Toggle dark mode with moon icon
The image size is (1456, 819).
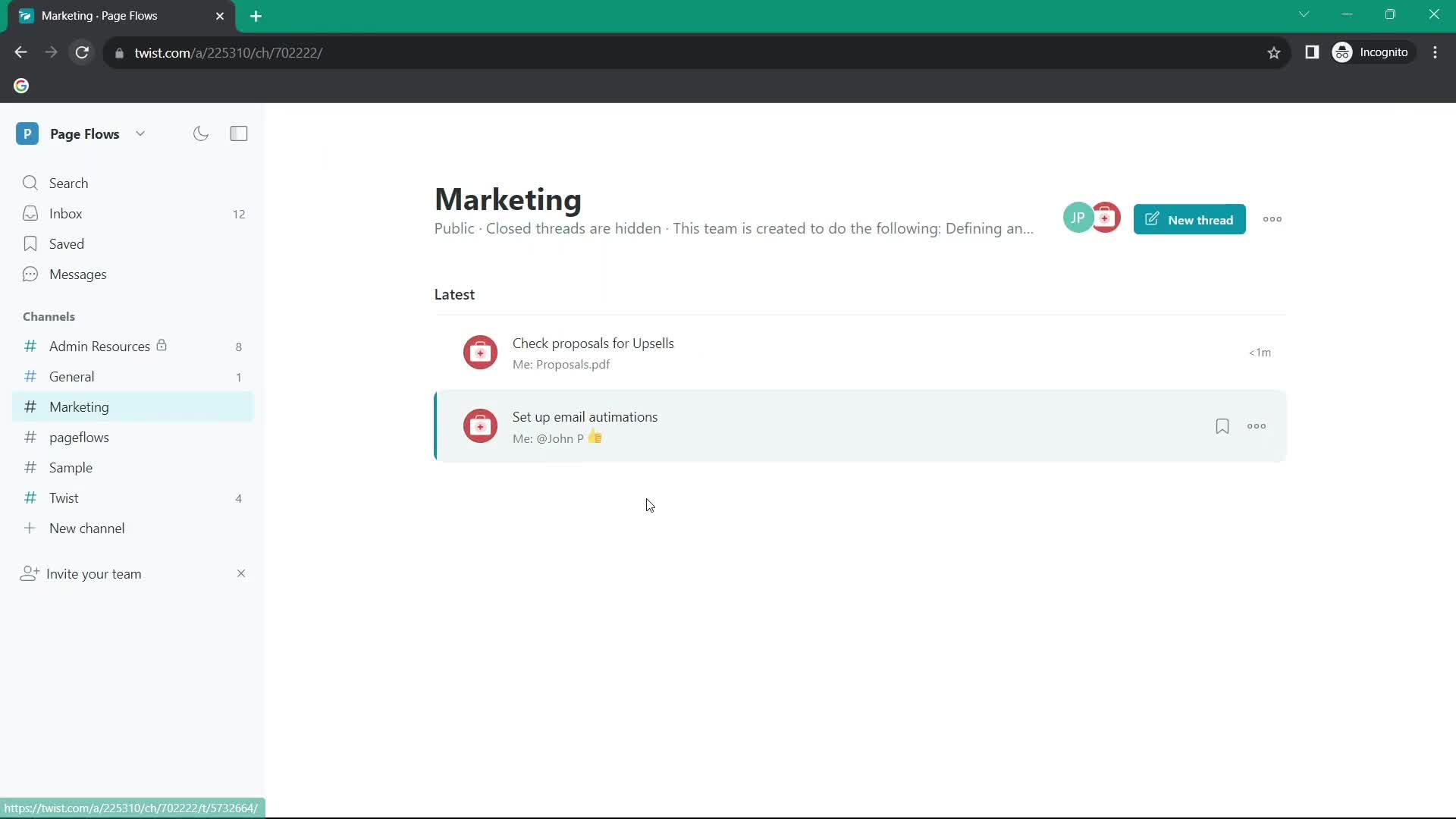coord(201,133)
